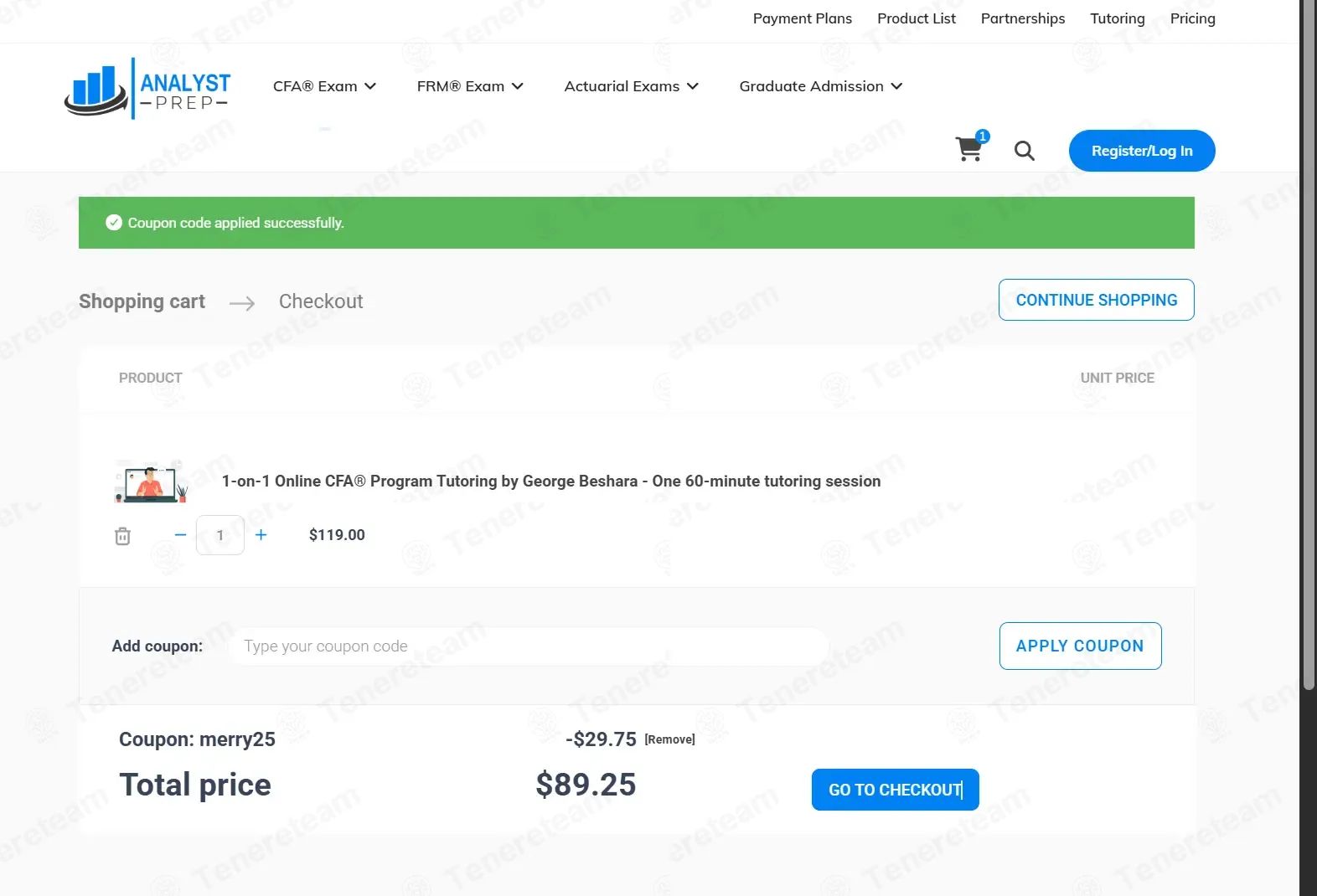Image resolution: width=1317 pixels, height=896 pixels.
Task: Click the AnalystPrep logo
Action: (x=147, y=89)
